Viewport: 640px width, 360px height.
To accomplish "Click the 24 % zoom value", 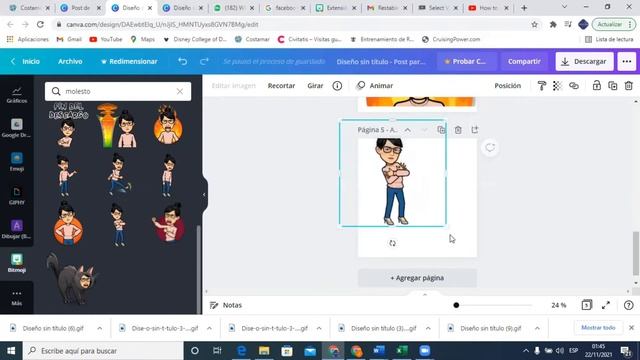I will 559,305.
